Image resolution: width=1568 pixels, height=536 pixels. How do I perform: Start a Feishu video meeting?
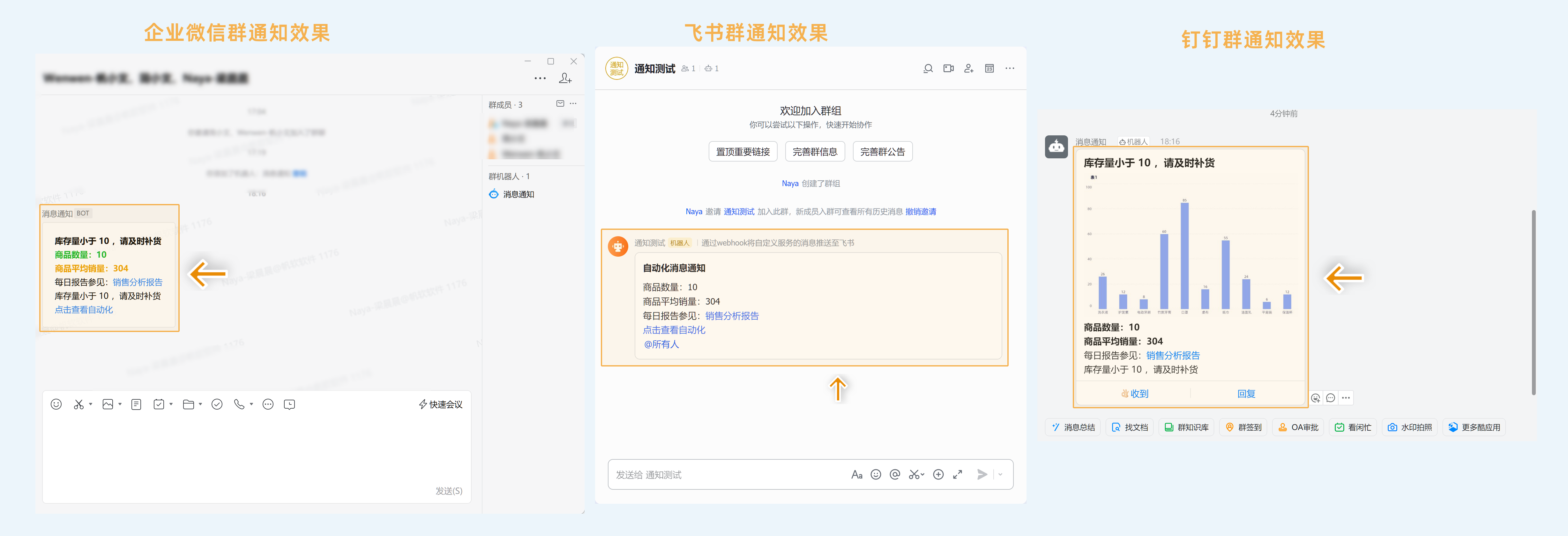pyautogui.click(x=948, y=68)
